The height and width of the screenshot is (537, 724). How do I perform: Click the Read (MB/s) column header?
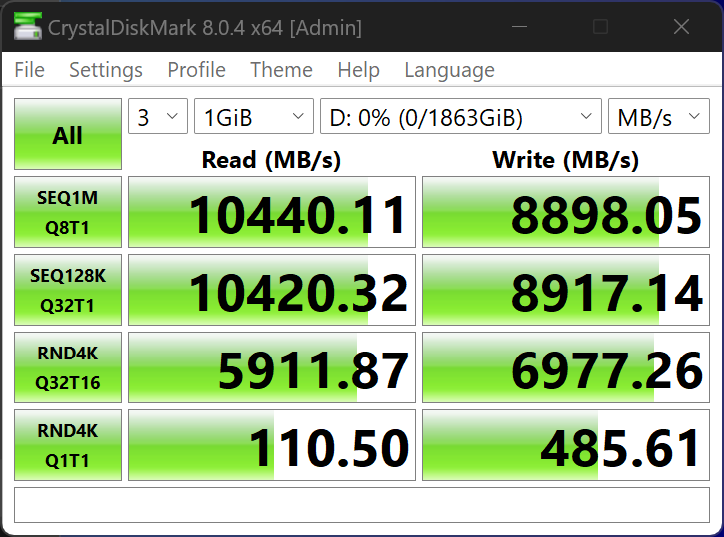click(x=272, y=160)
